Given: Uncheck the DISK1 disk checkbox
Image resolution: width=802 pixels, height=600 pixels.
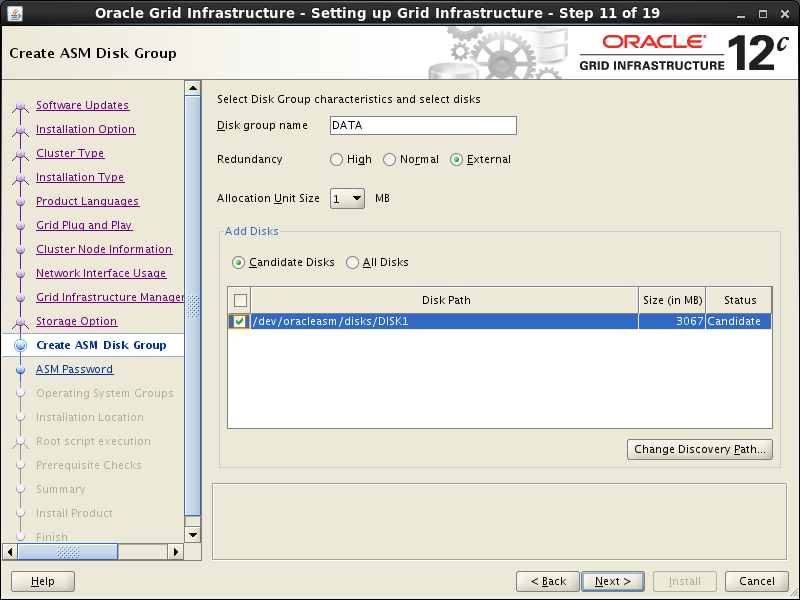Looking at the screenshot, I should tap(239, 321).
